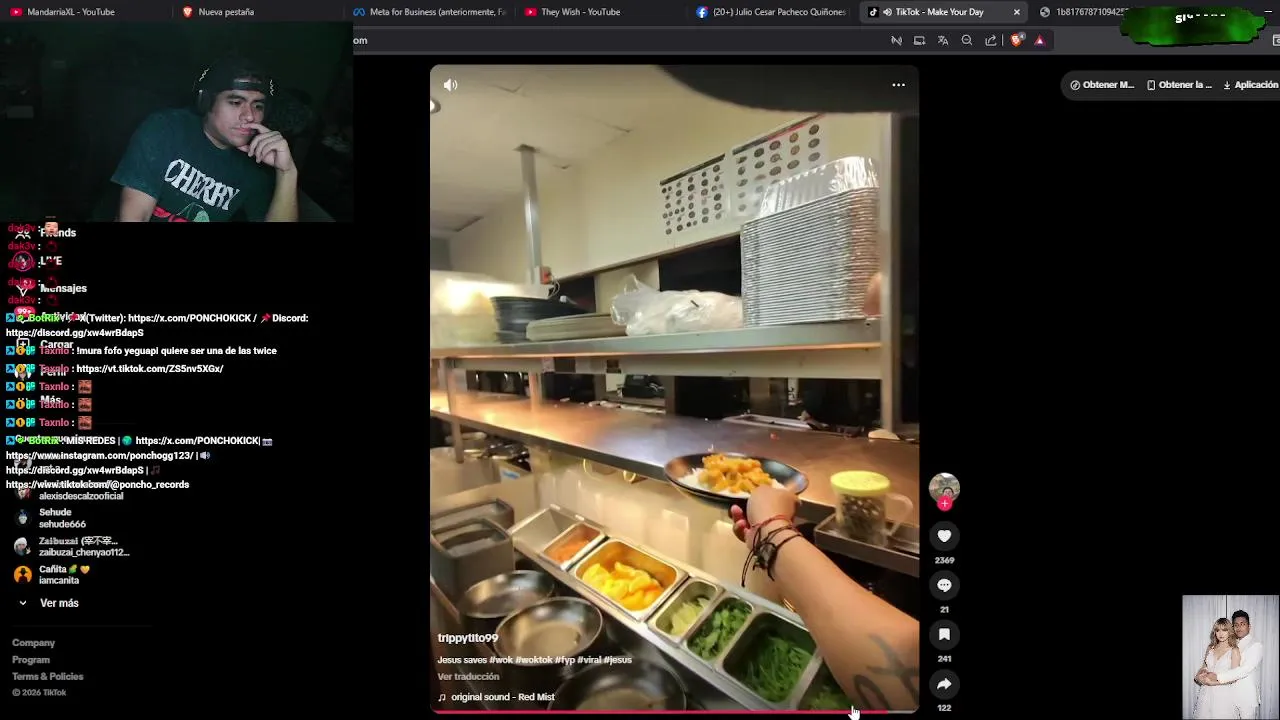1280x720 pixels.
Task: Click the Obtener la... app button
Action: click(1179, 85)
